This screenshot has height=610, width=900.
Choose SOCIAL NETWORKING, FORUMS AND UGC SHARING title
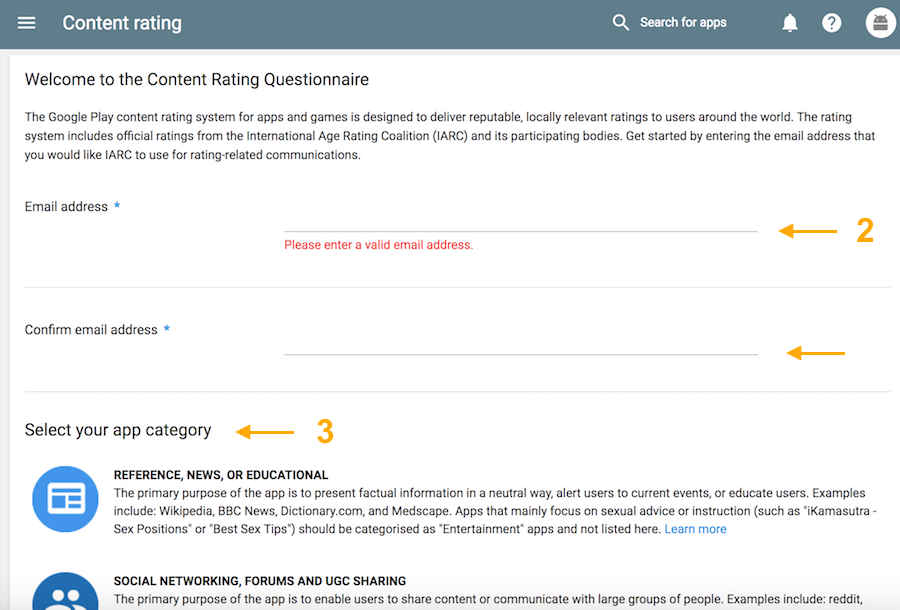[260, 581]
